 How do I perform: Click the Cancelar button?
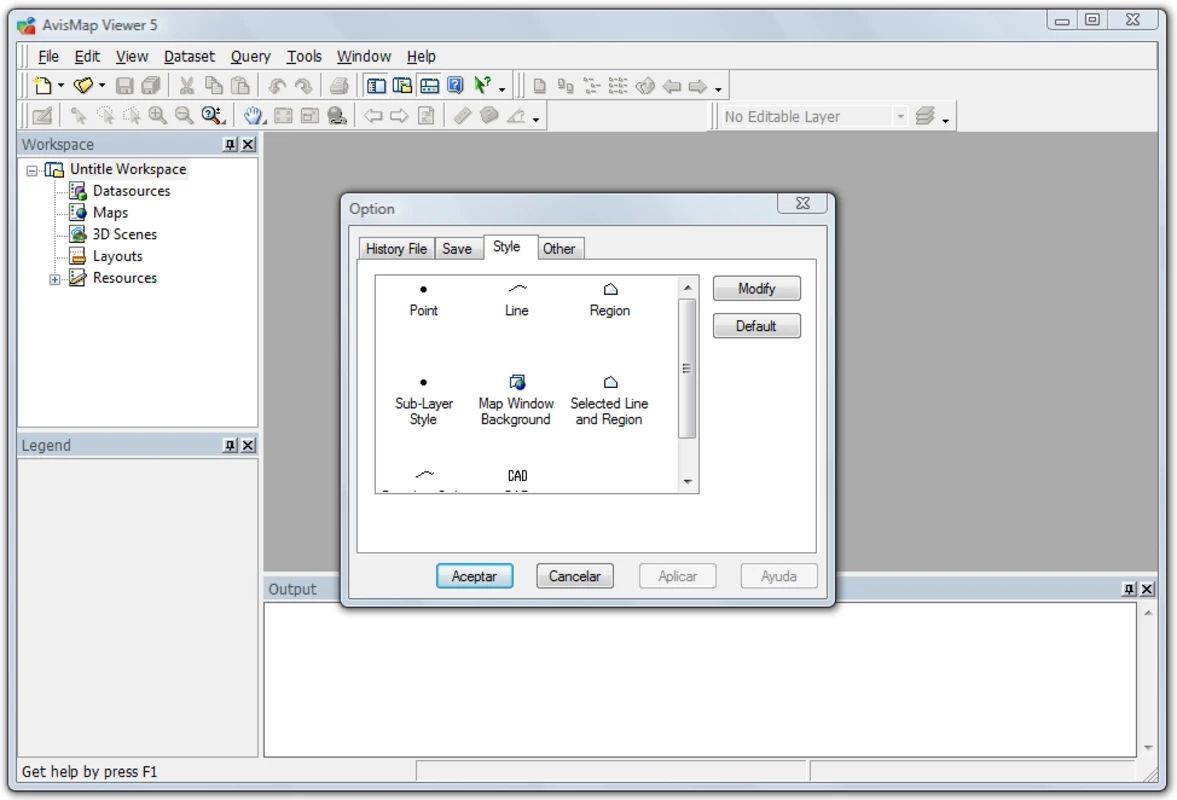click(x=575, y=576)
